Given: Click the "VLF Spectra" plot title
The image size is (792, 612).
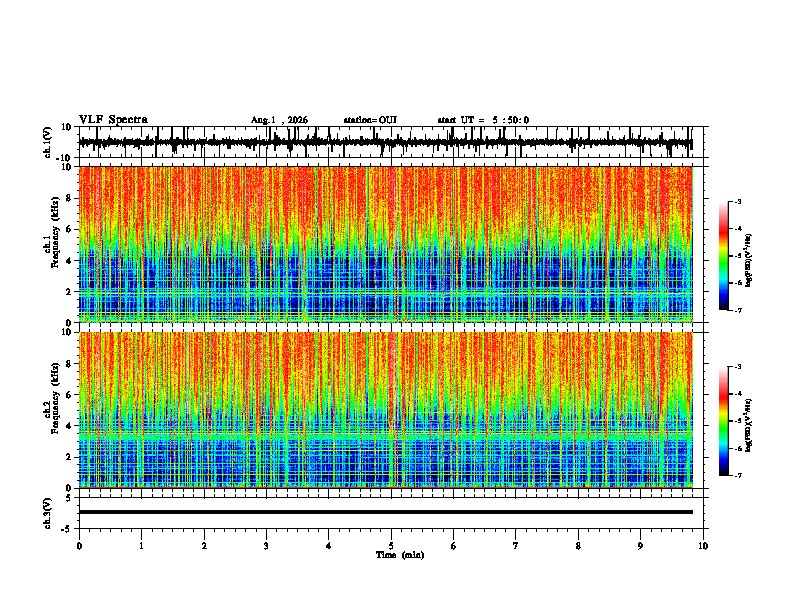Looking at the screenshot, I should coord(113,120).
